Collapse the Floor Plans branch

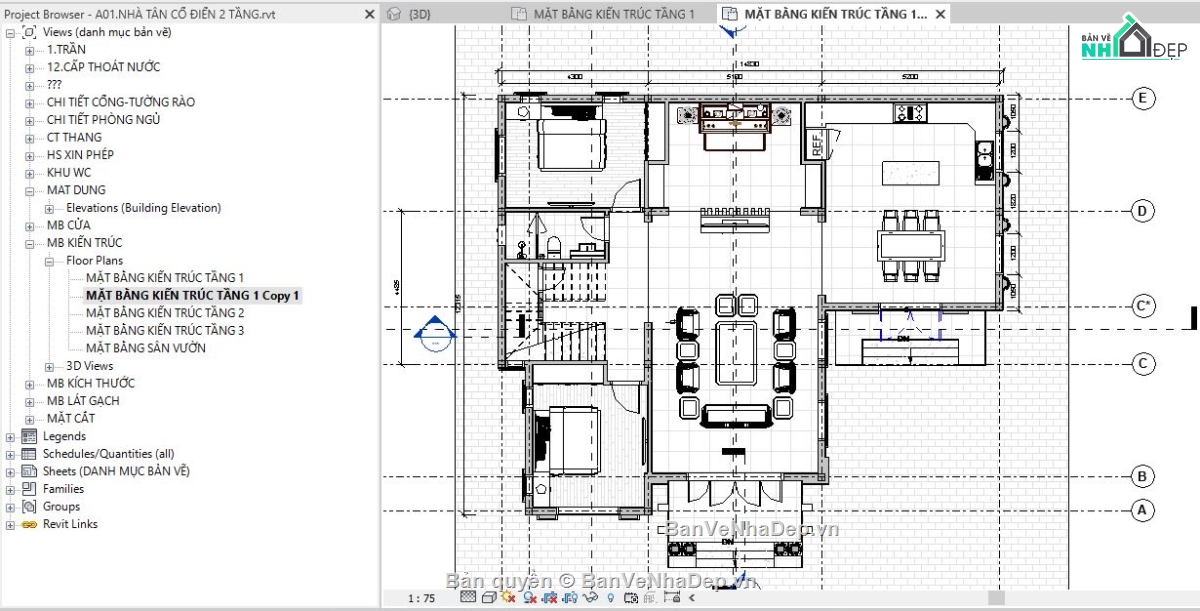[x=47, y=260]
